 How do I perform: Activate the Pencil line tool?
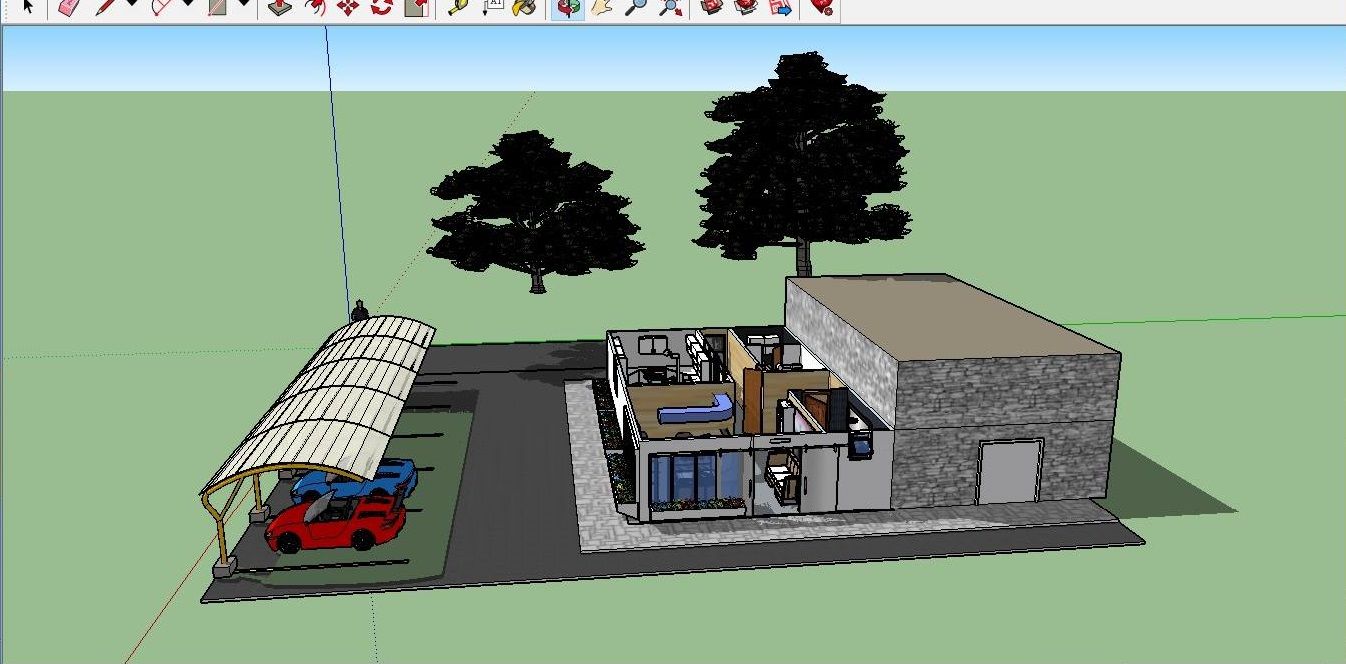[105, 7]
